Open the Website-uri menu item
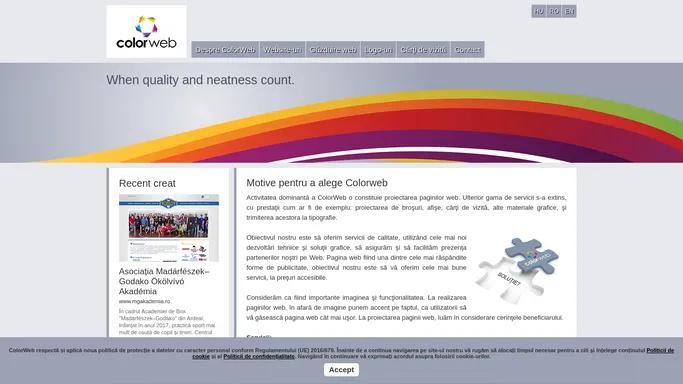Viewport: 683px width, 384px height. (283, 50)
